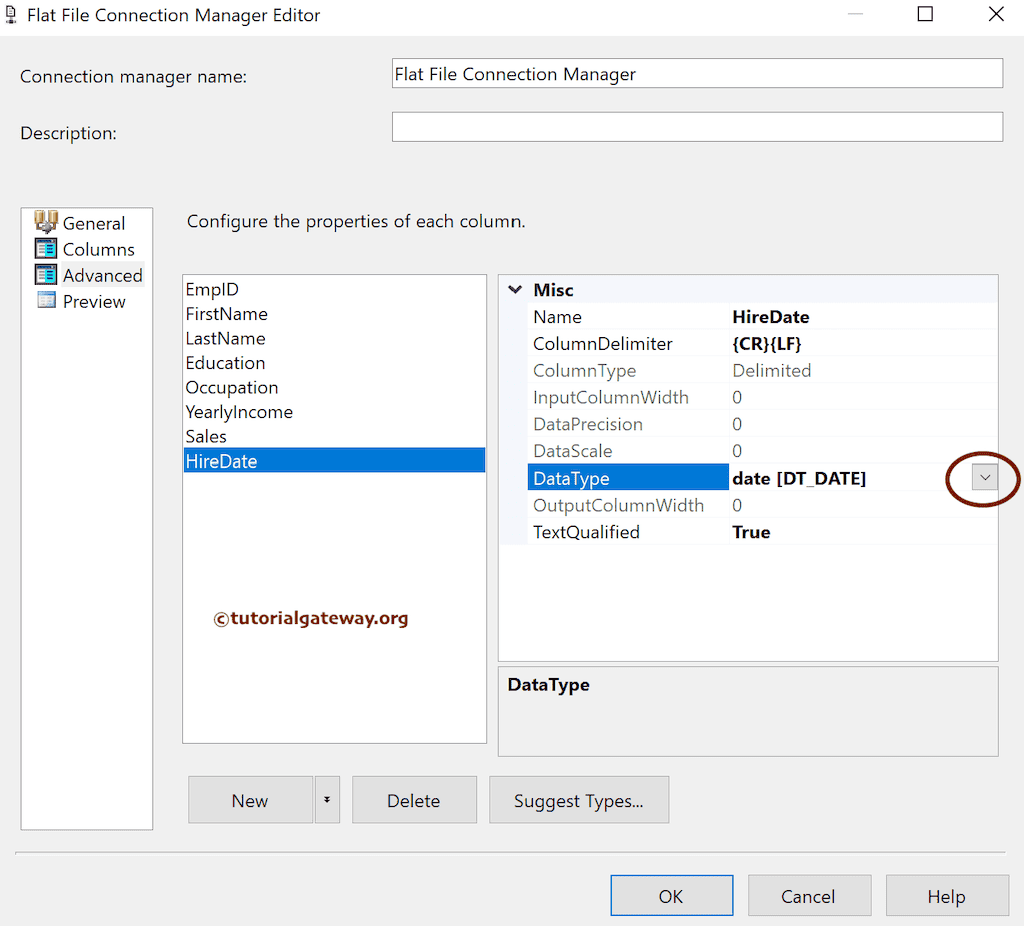Viewport: 1024px width, 926px height.
Task: Click the editor icon in the title bar
Action: [x=12, y=14]
